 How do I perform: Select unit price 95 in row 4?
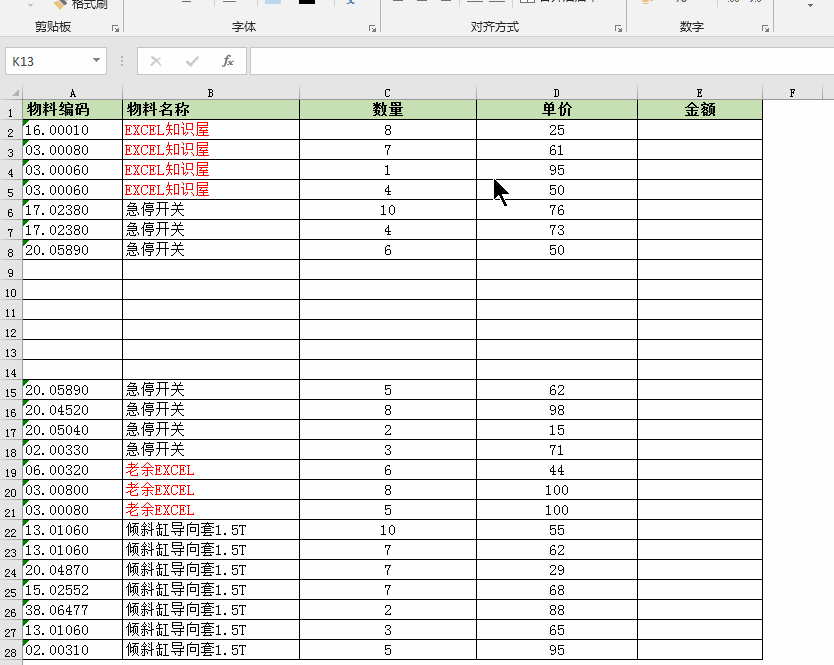(x=556, y=170)
